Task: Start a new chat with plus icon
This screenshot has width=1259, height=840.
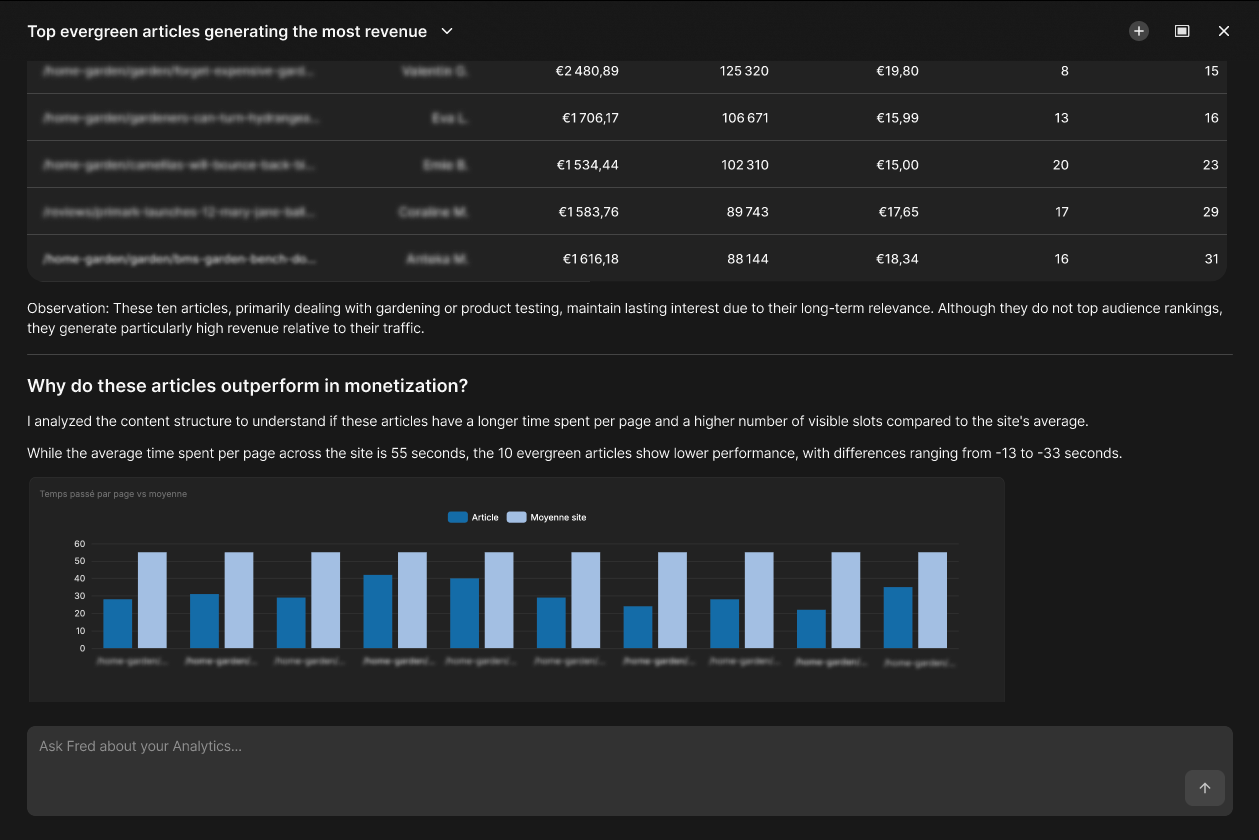Action: pos(1139,31)
